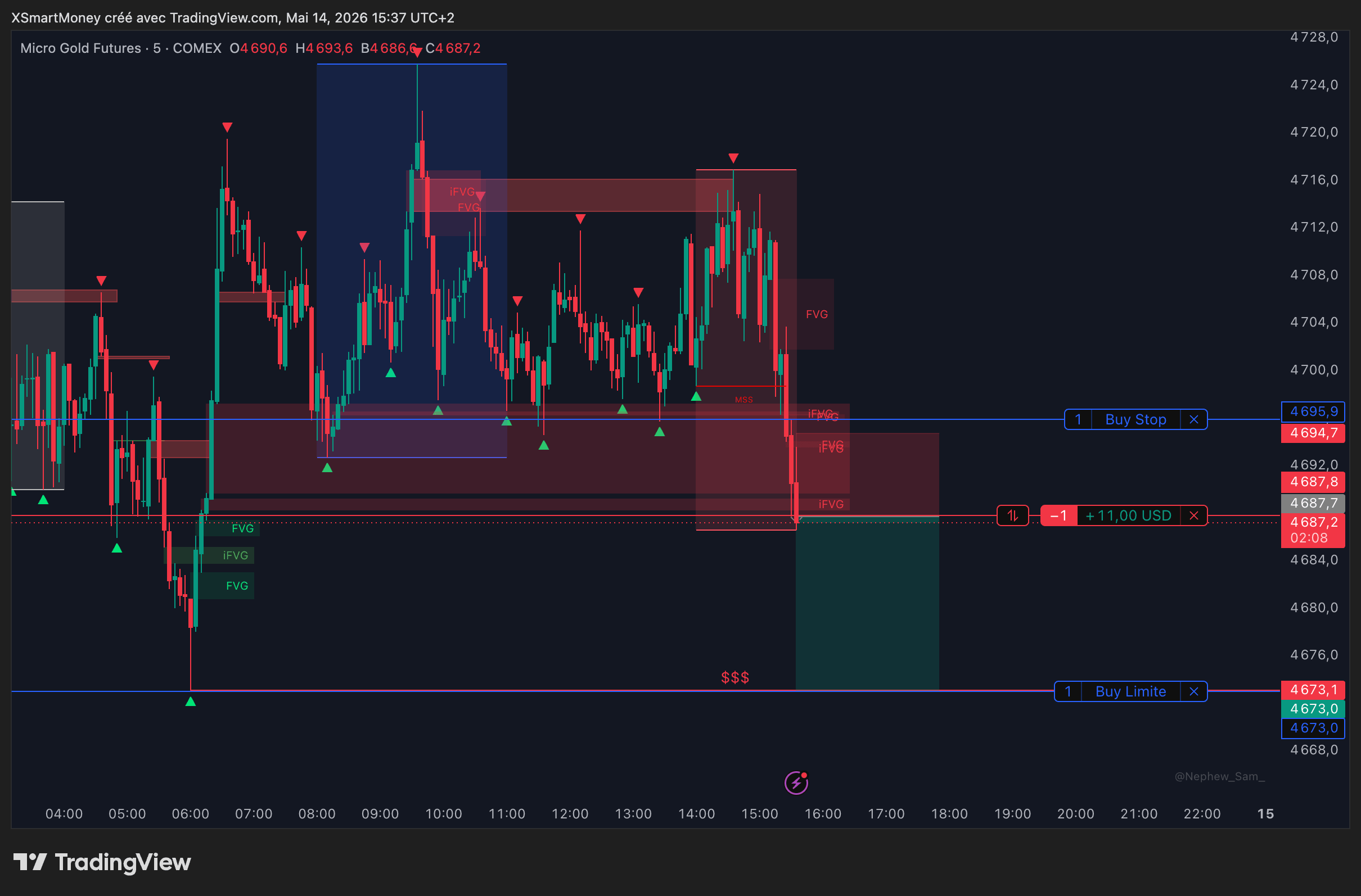Click the red 4687,8 price tag
The image size is (1361, 896).
1313,482
